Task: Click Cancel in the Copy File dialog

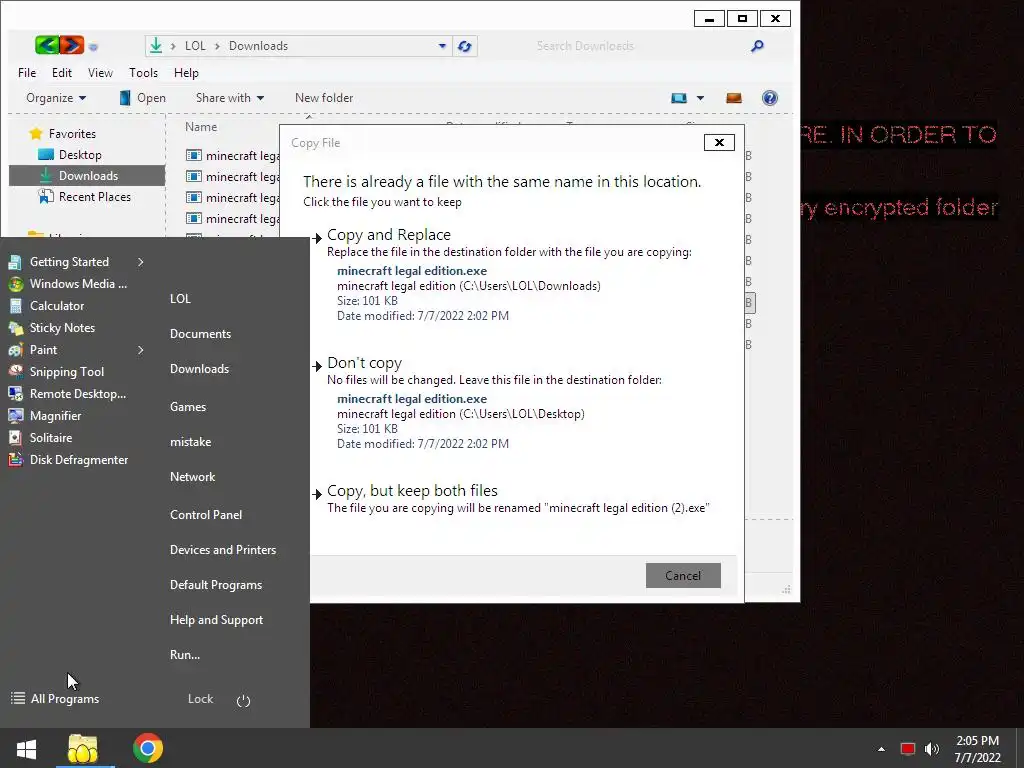Action: click(x=683, y=575)
